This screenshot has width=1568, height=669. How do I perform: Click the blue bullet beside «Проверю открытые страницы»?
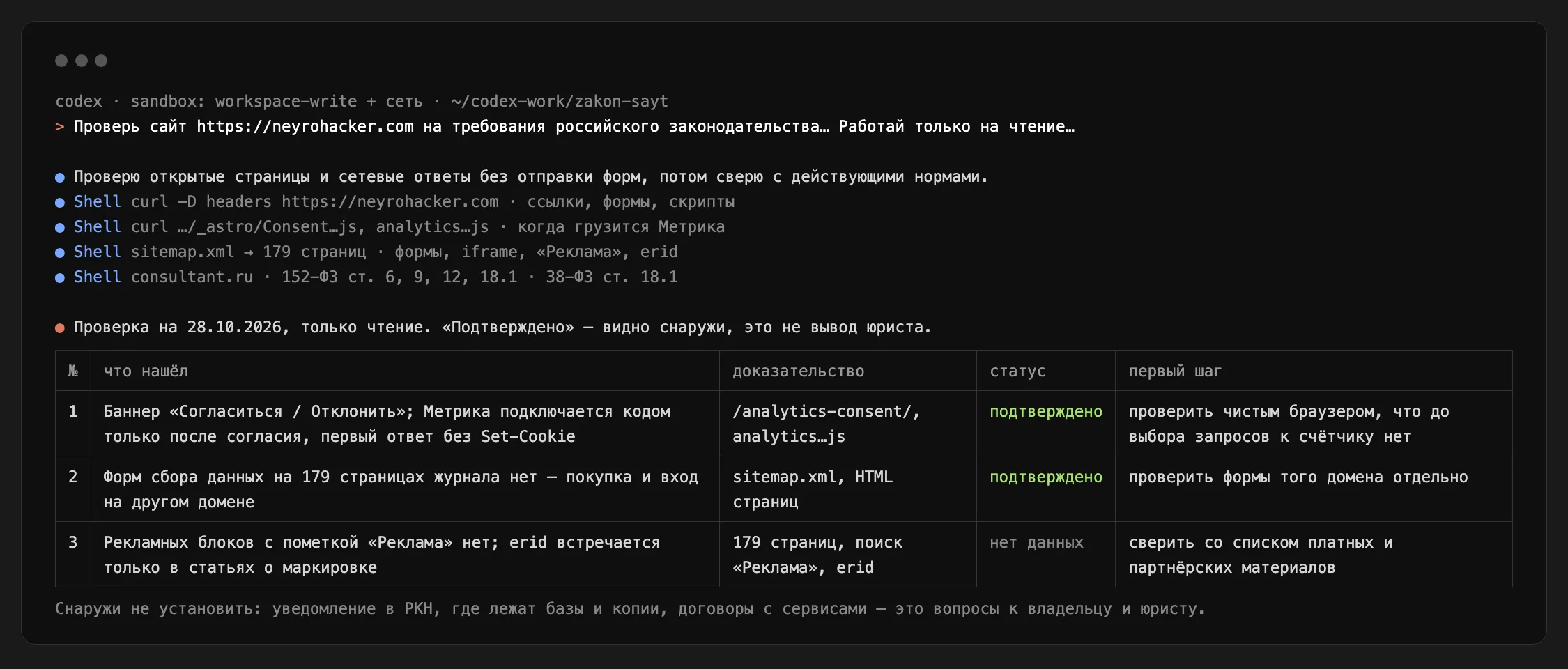[60, 177]
